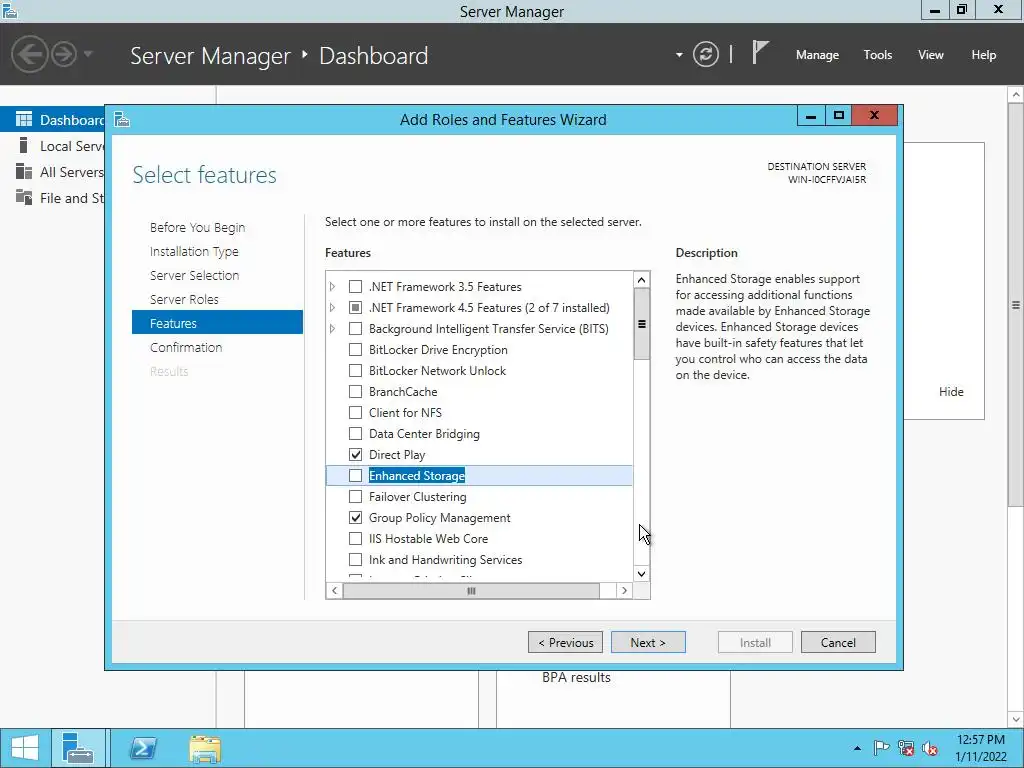The image size is (1024, 768).
Task: Click features list scroll up arrow
Action: [641, 280]
